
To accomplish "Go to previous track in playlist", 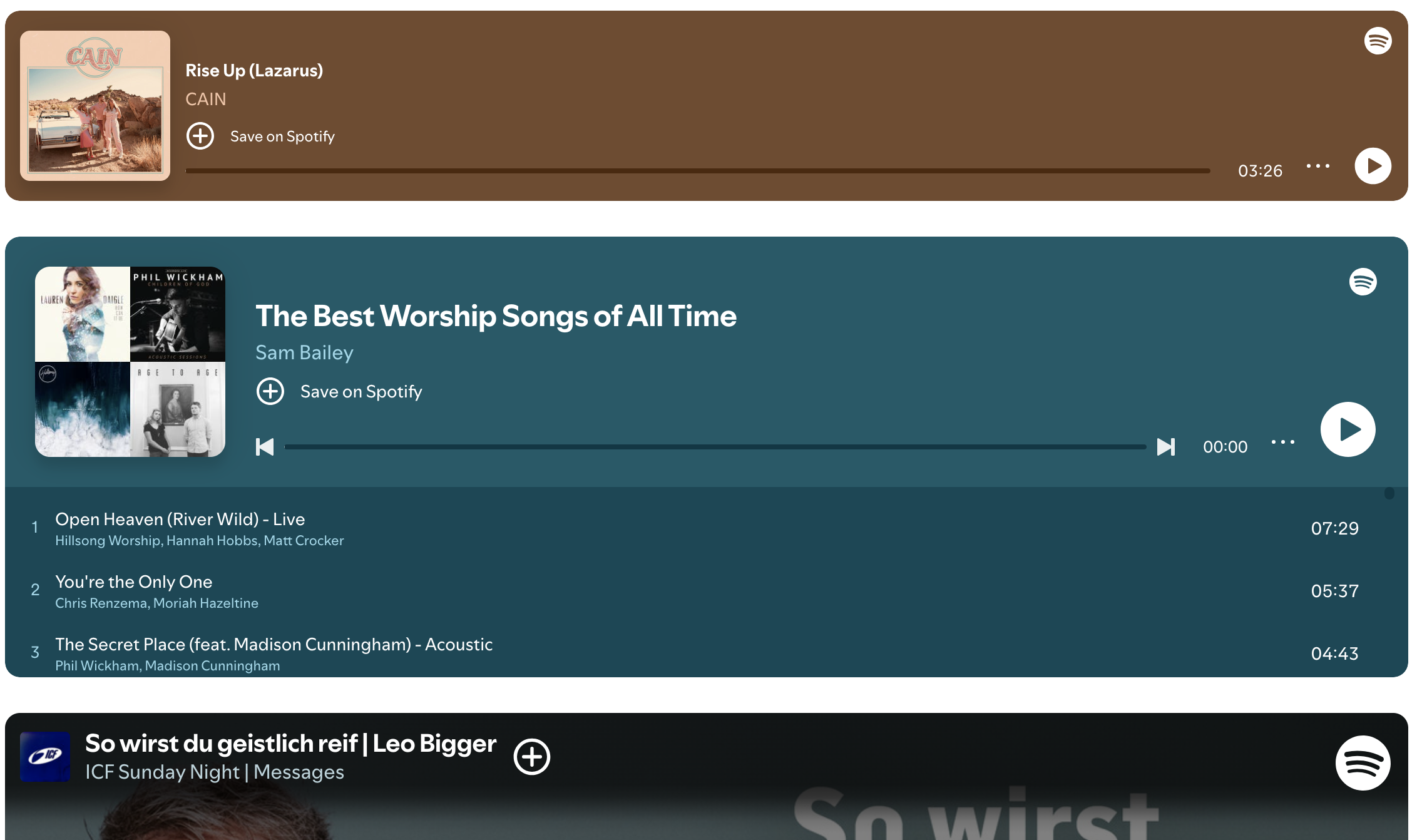I will coord(265,447).
